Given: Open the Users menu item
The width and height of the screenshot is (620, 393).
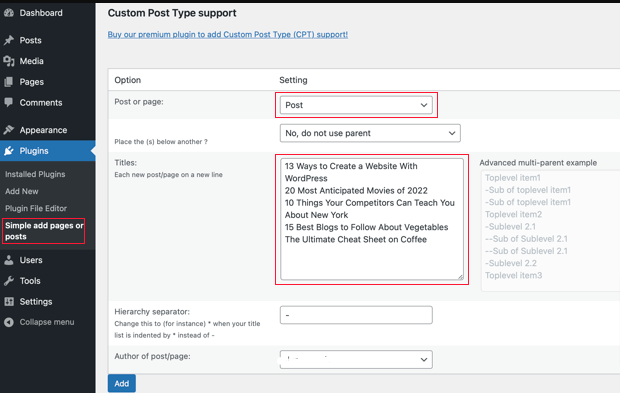Looking at the screenshot, I should 31,260.
